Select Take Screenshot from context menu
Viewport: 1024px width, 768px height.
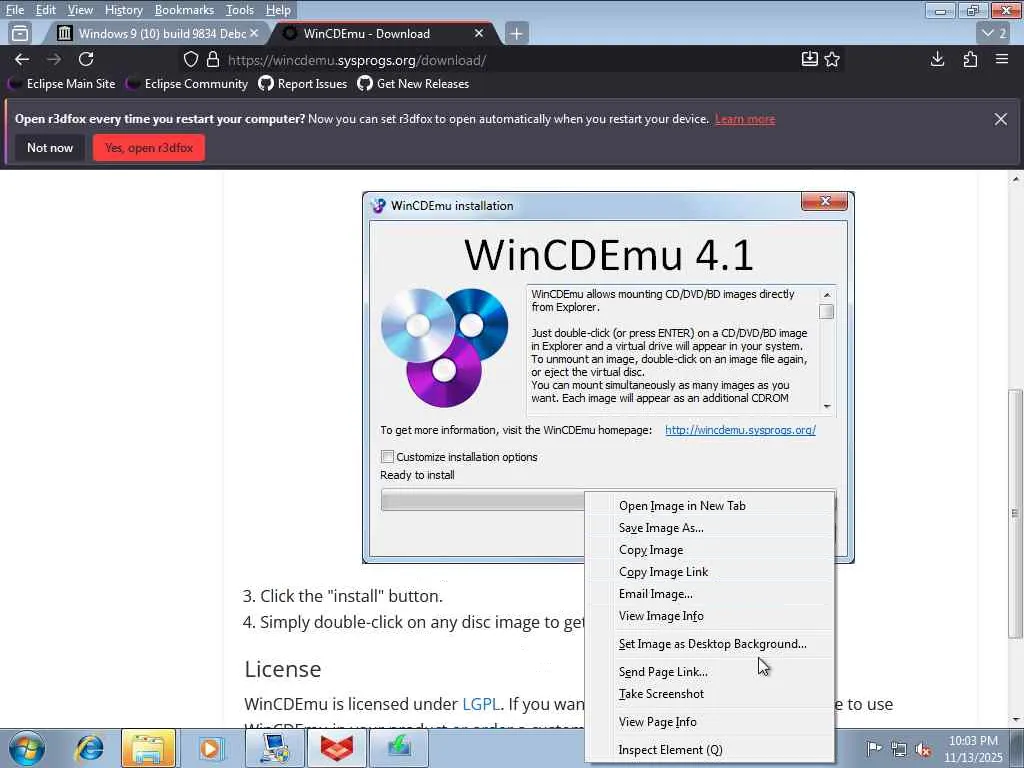coord(709,694)
